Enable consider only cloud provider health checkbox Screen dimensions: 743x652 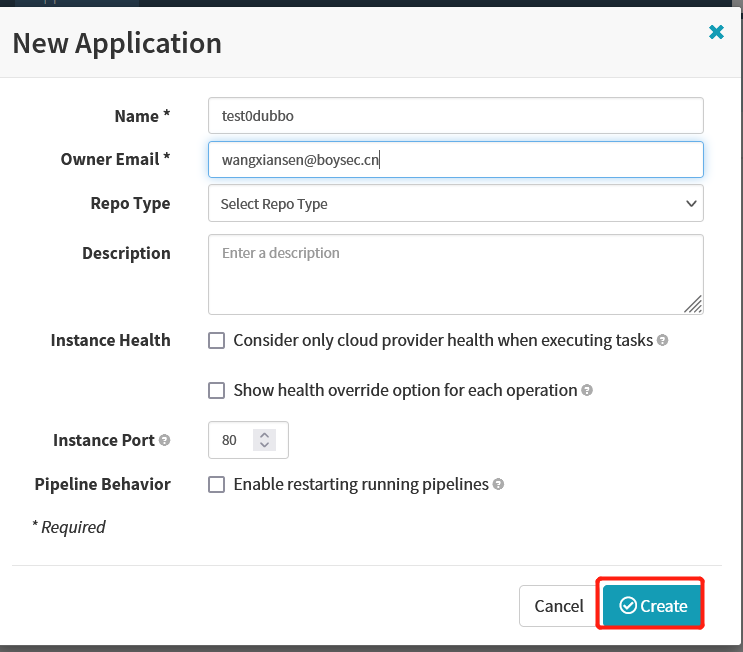[217, 340]
